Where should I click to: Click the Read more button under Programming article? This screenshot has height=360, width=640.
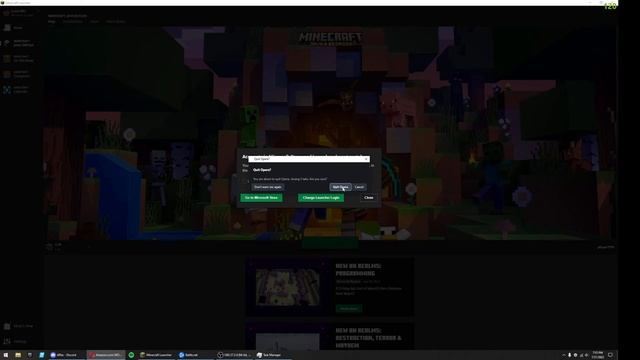349,308
